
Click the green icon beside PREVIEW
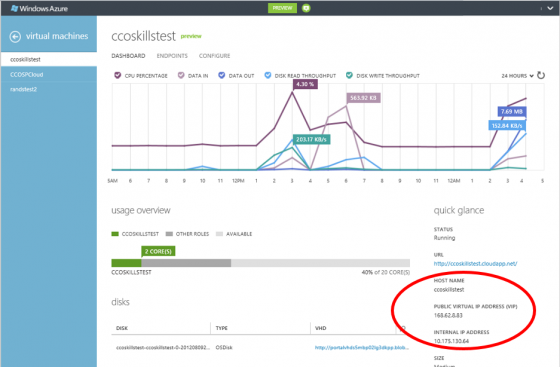[306, 8]
